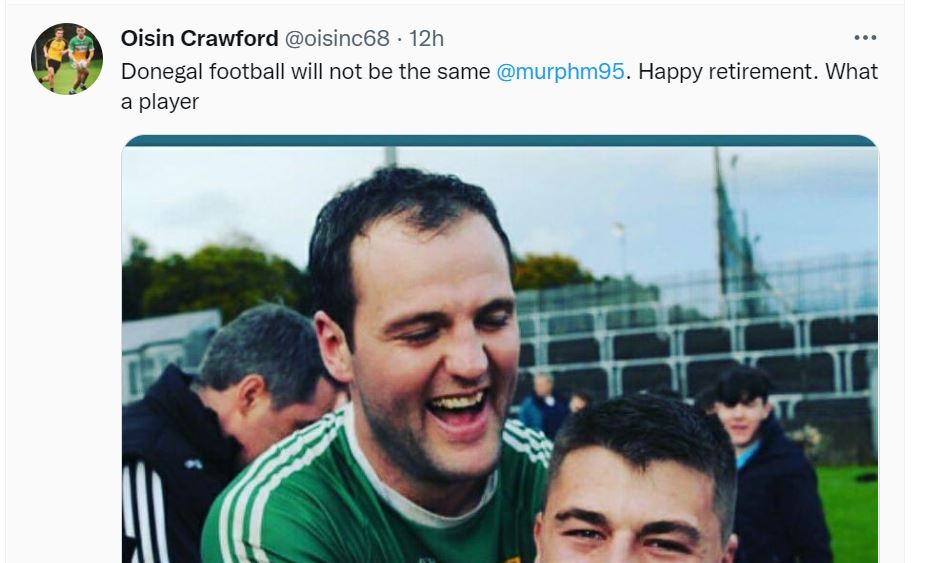
Task: Open the Oisin Crawford display name link
Action: pos(199,38)
